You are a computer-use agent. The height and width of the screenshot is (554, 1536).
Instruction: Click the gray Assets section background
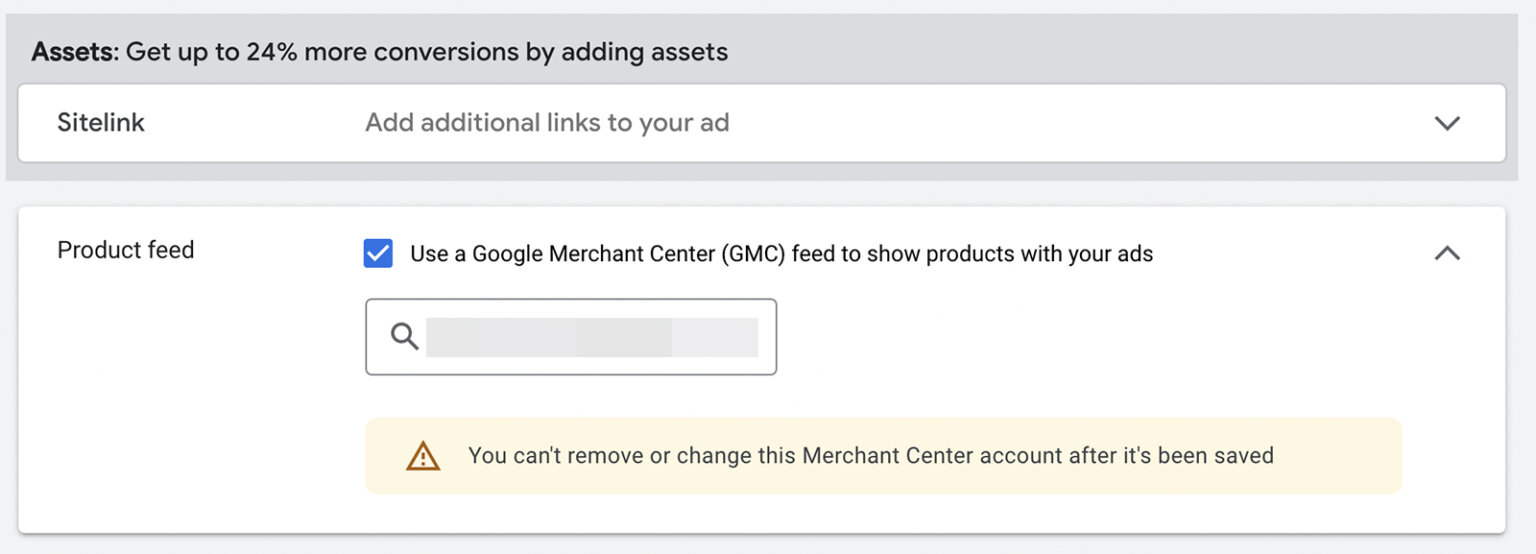[x=1100, y=52]
